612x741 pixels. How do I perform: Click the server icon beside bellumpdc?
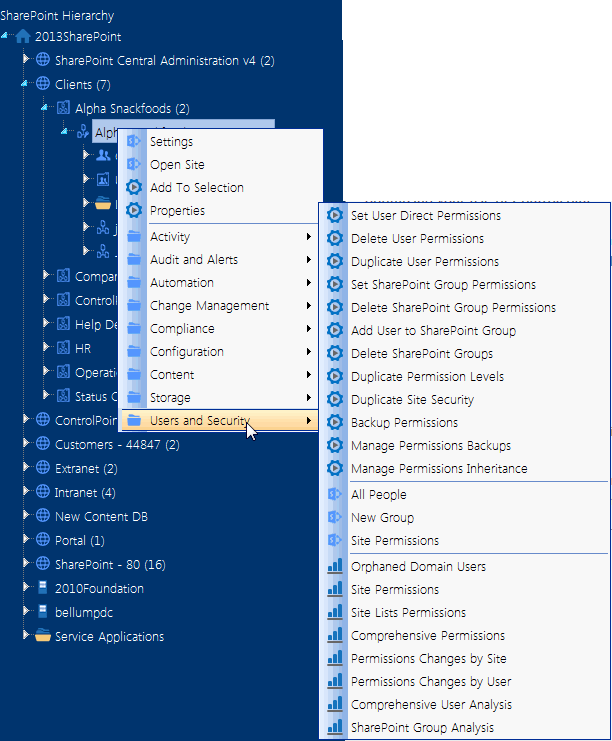(x=43, y=612)
